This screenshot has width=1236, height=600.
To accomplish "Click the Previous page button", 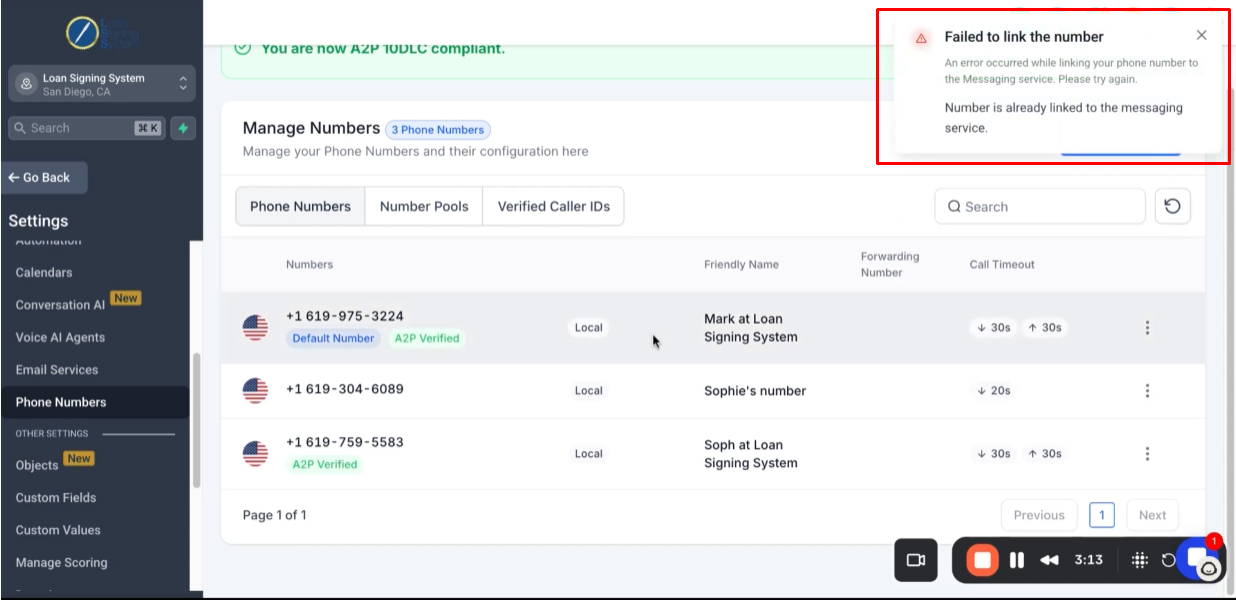I will click(1039, 515).
